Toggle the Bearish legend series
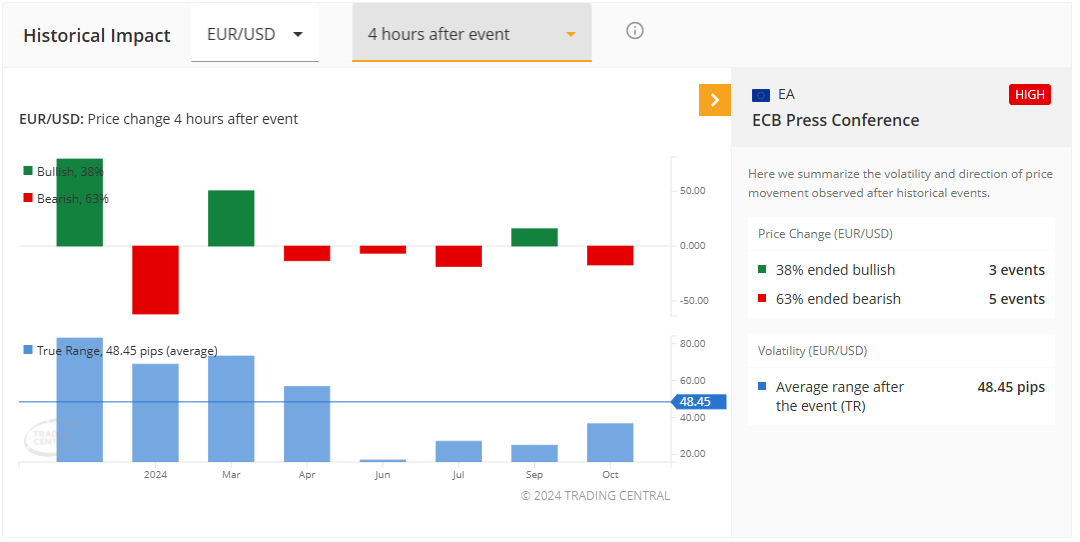The height and width of the screenshot is (542, 1080). [x=66, y=198]
